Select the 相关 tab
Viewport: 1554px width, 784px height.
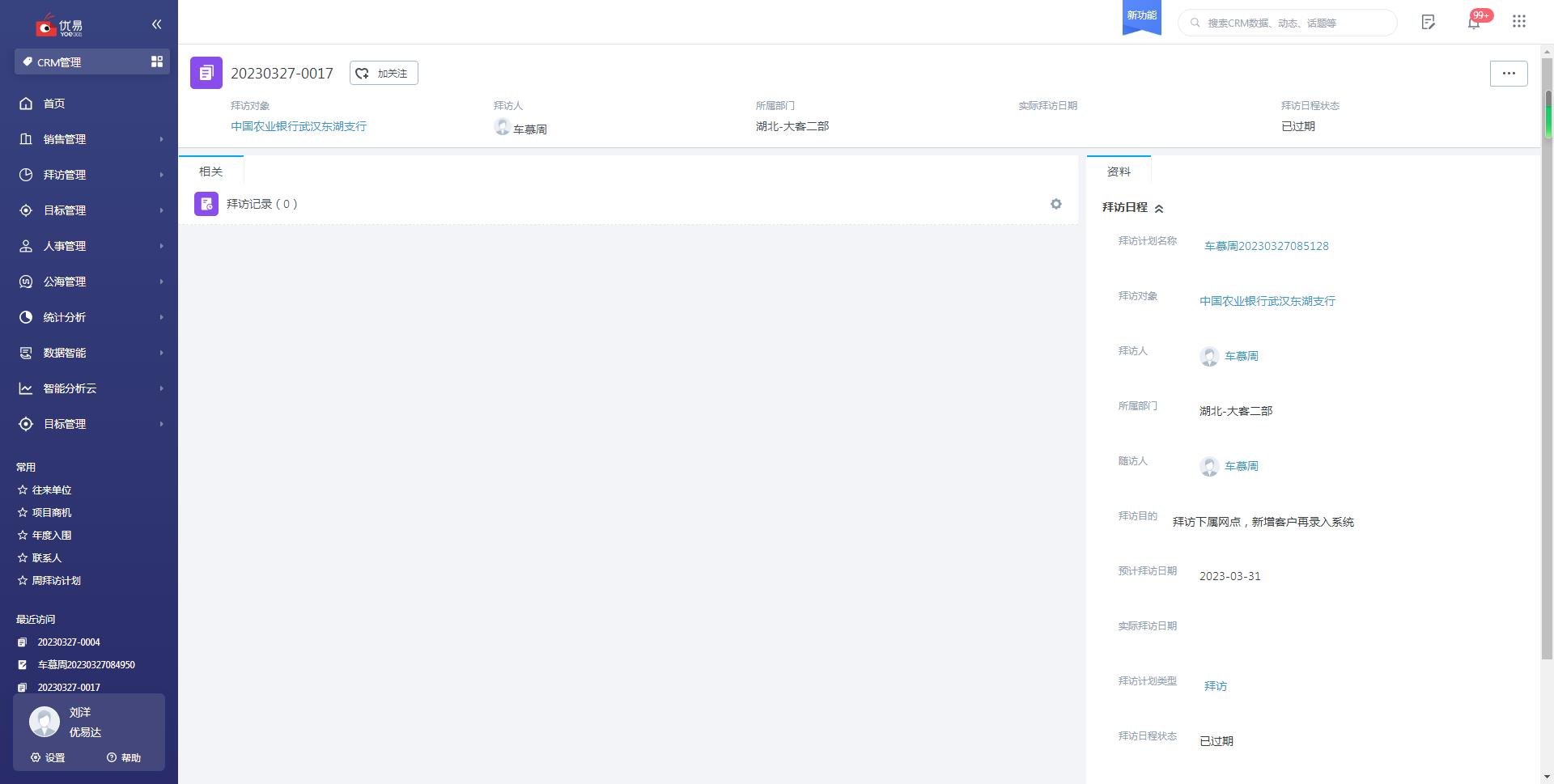(x=210, y=172)
